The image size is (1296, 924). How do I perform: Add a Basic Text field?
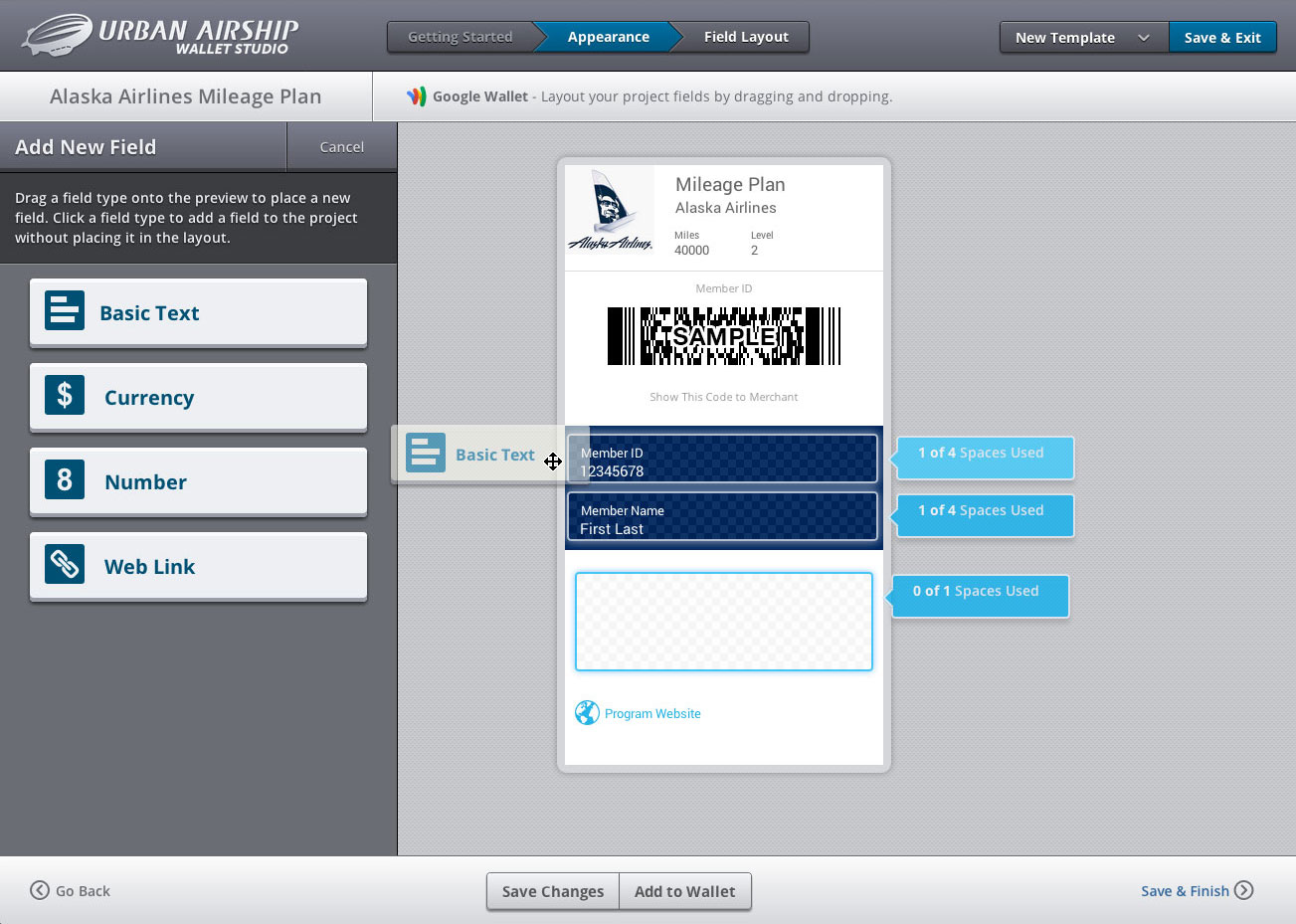(198, 312)
